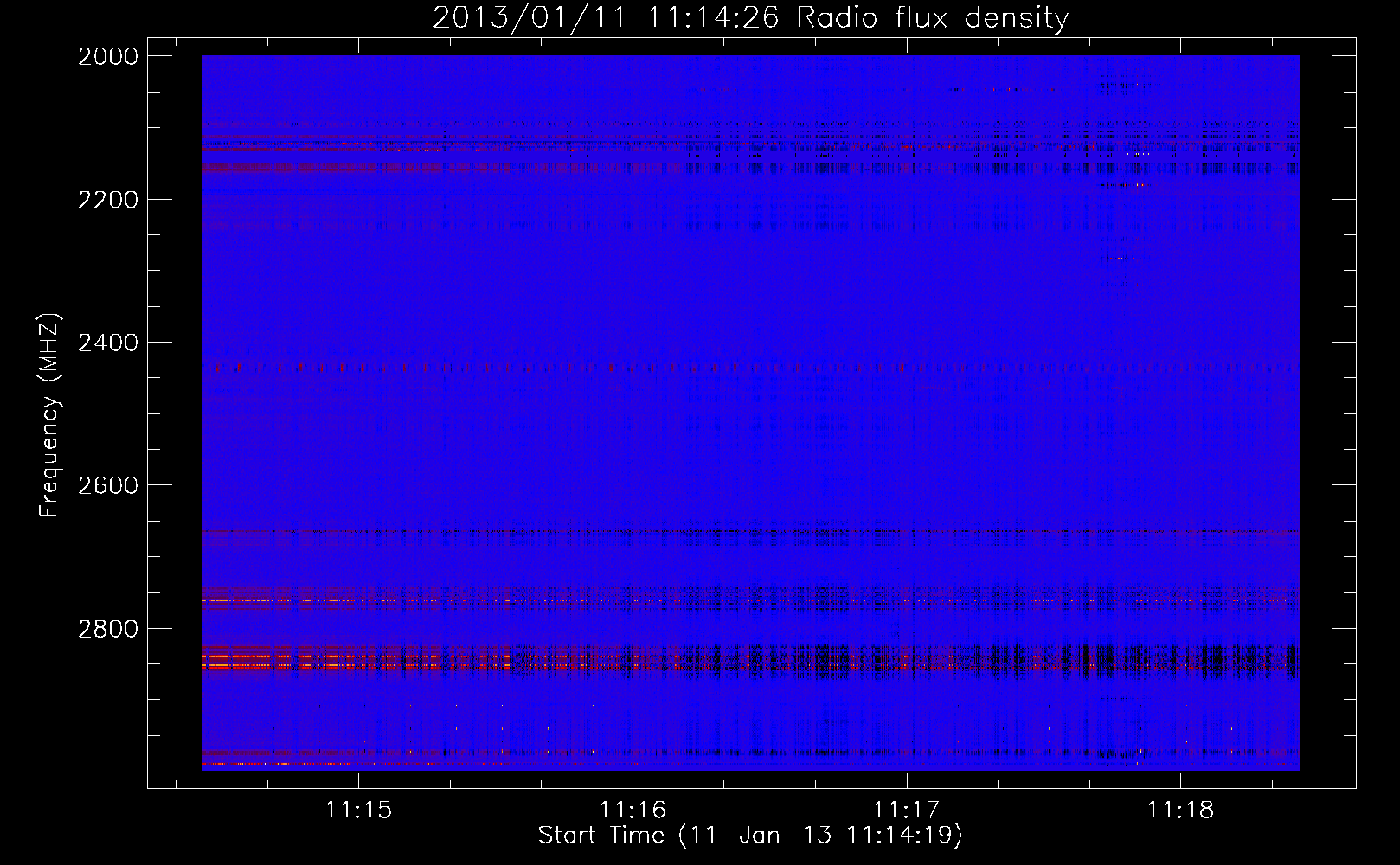
Task: Click the 11:16 time tick label
Action: pyautogui.click(x=633, y=810)
